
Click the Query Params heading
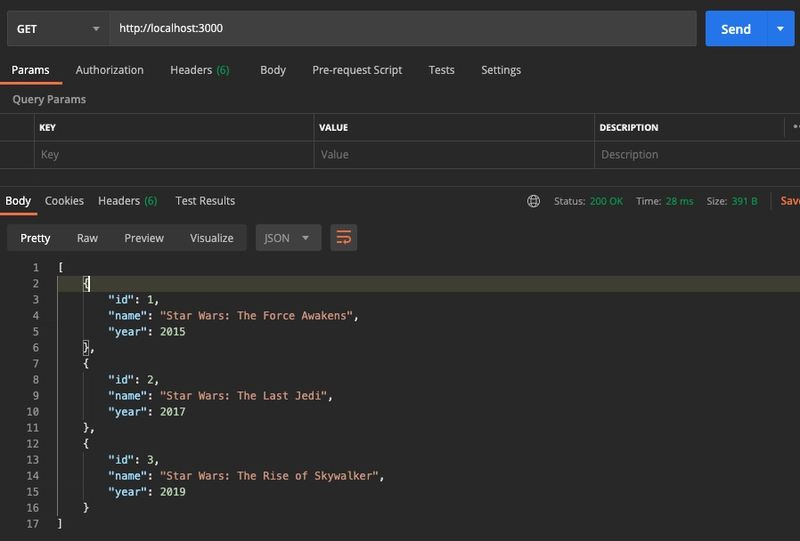pos(49,100)
